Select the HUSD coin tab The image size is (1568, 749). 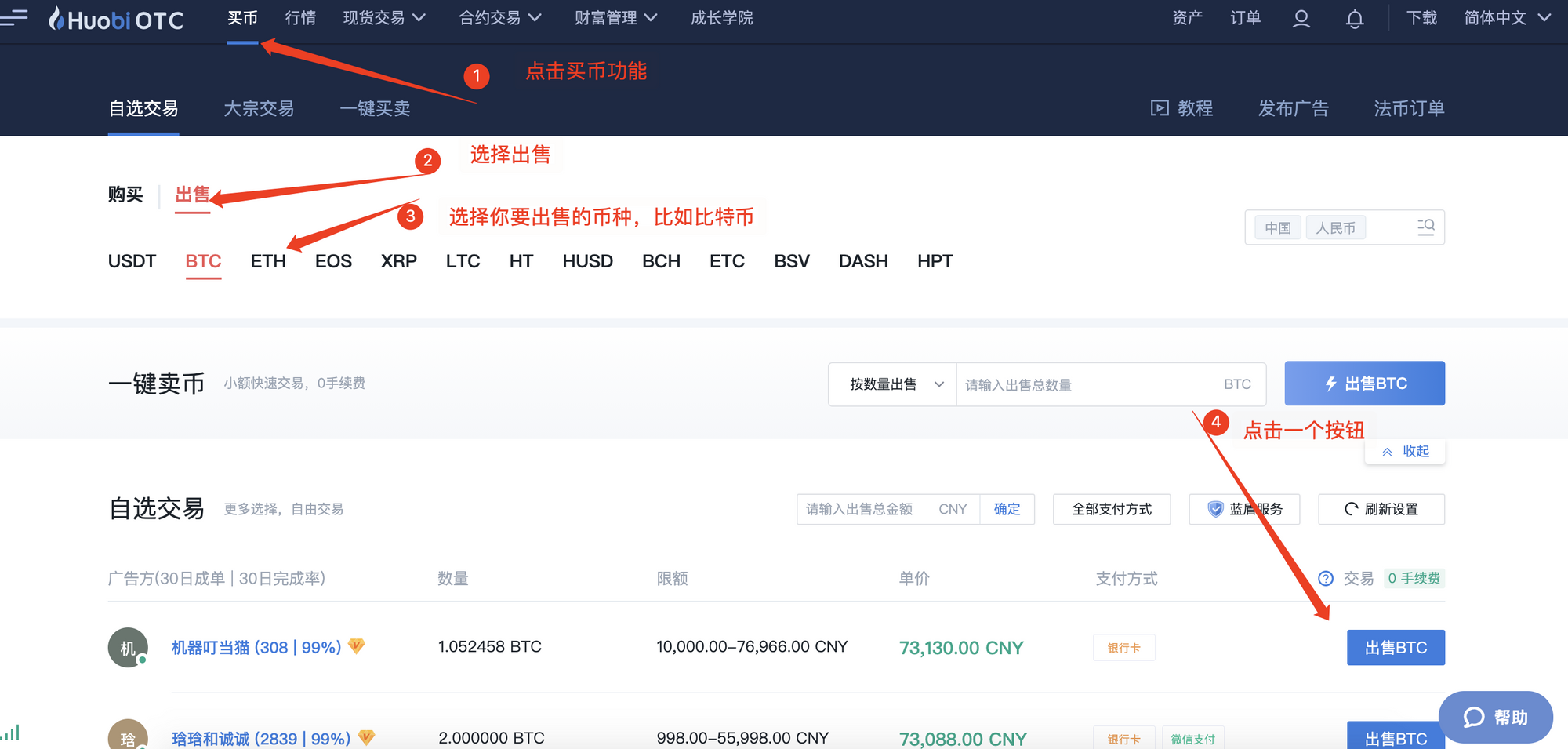tap(587, 261)
